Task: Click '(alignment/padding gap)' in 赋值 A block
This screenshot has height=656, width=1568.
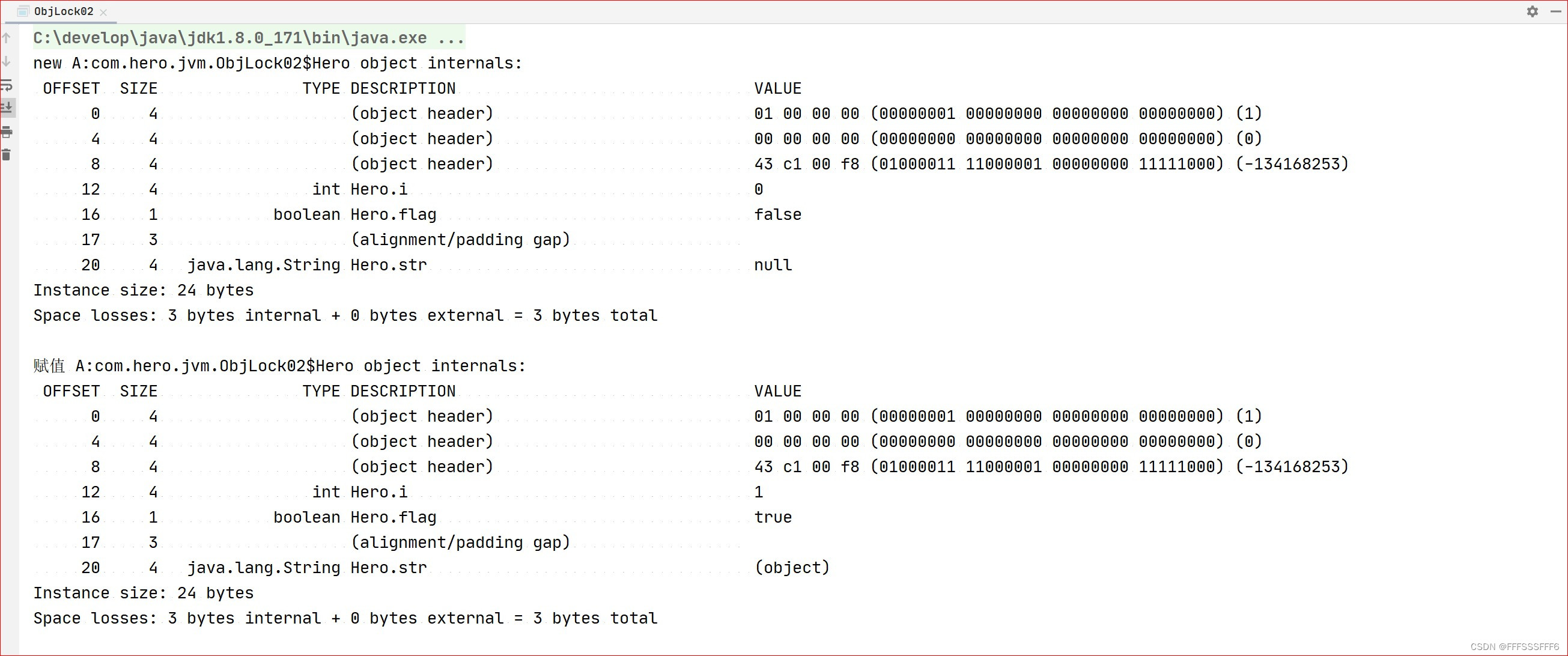Action: [x=460, y=542]
